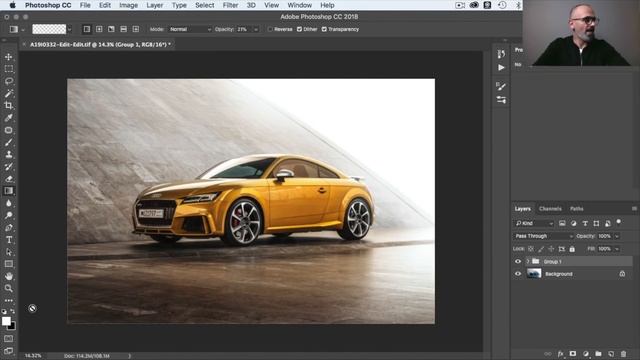Open the Pass Through blend mode dropdown

point(543,236)
